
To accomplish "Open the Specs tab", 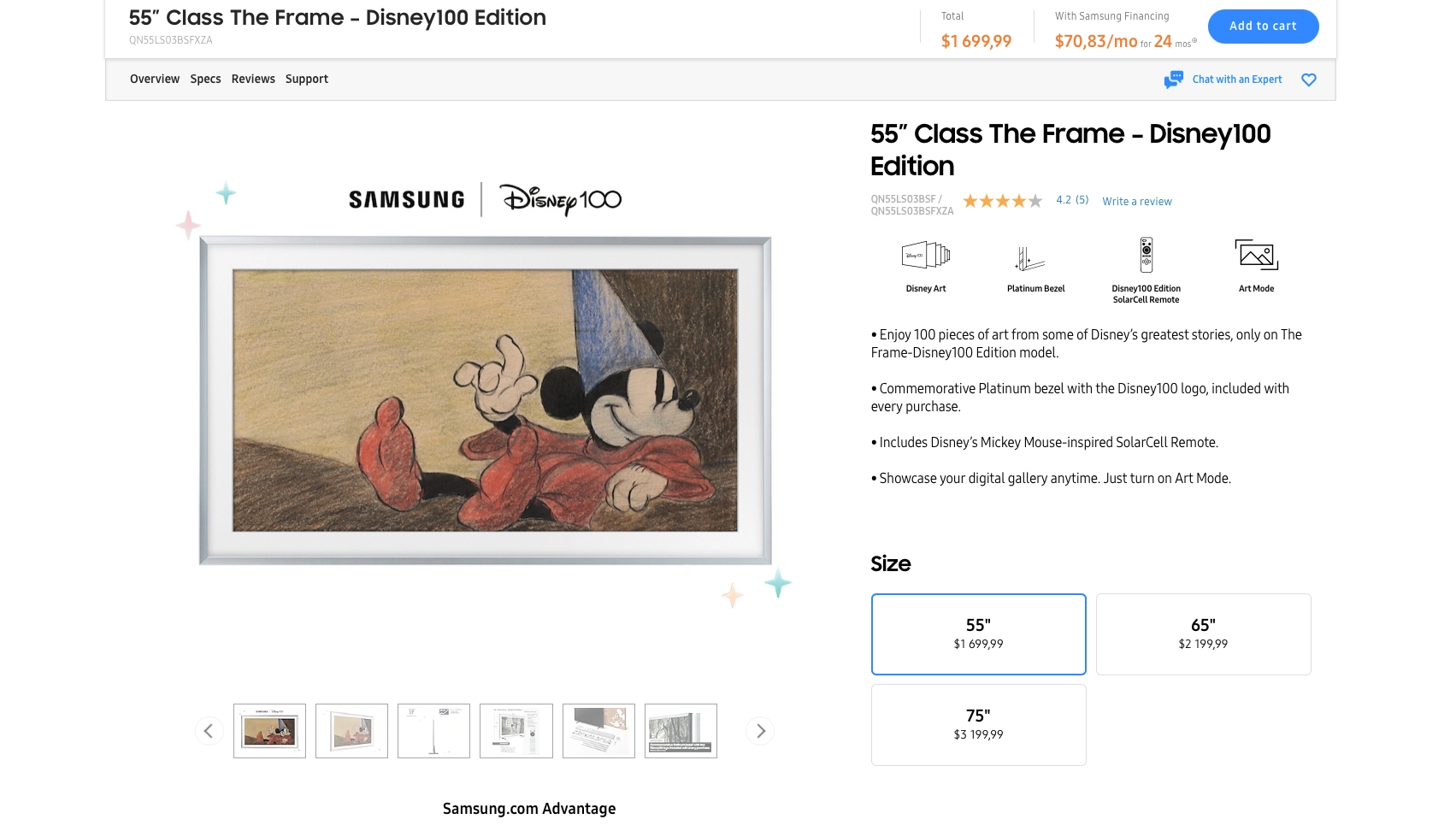I will 205,80.
